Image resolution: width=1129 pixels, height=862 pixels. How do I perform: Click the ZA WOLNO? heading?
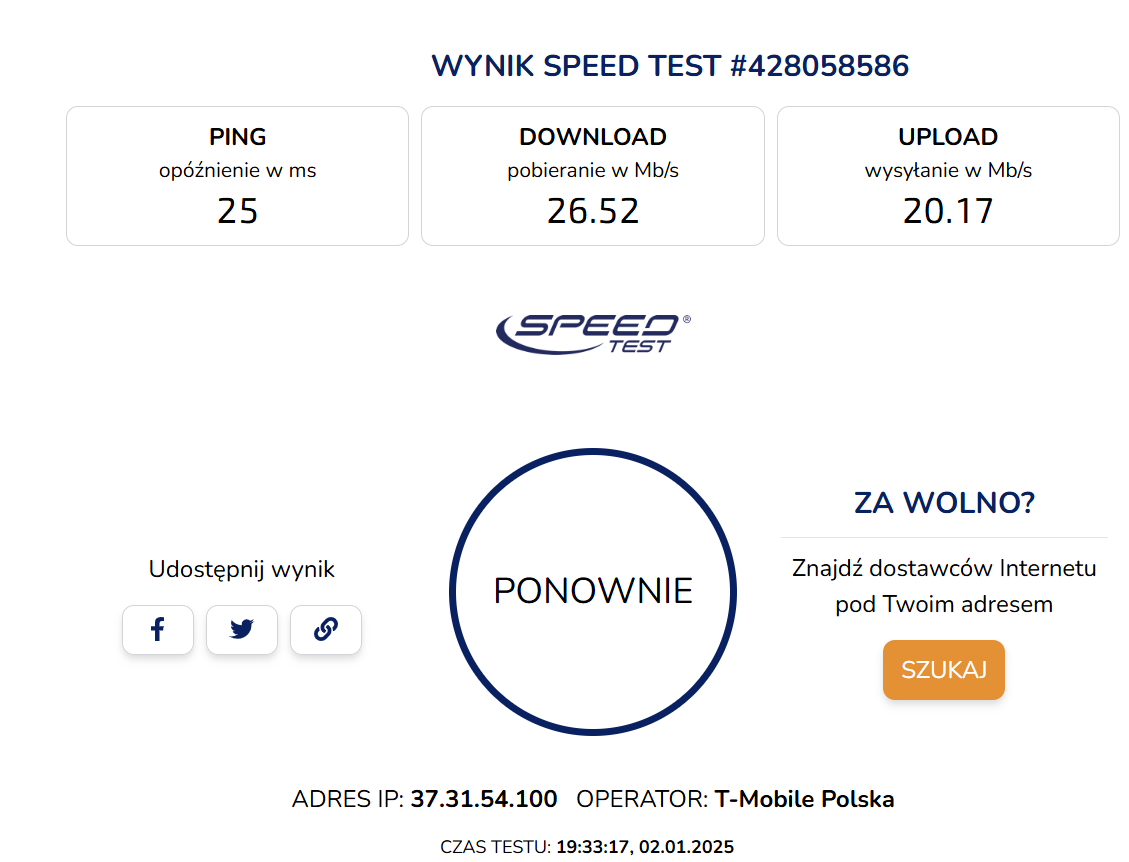(x=944, y=503)
